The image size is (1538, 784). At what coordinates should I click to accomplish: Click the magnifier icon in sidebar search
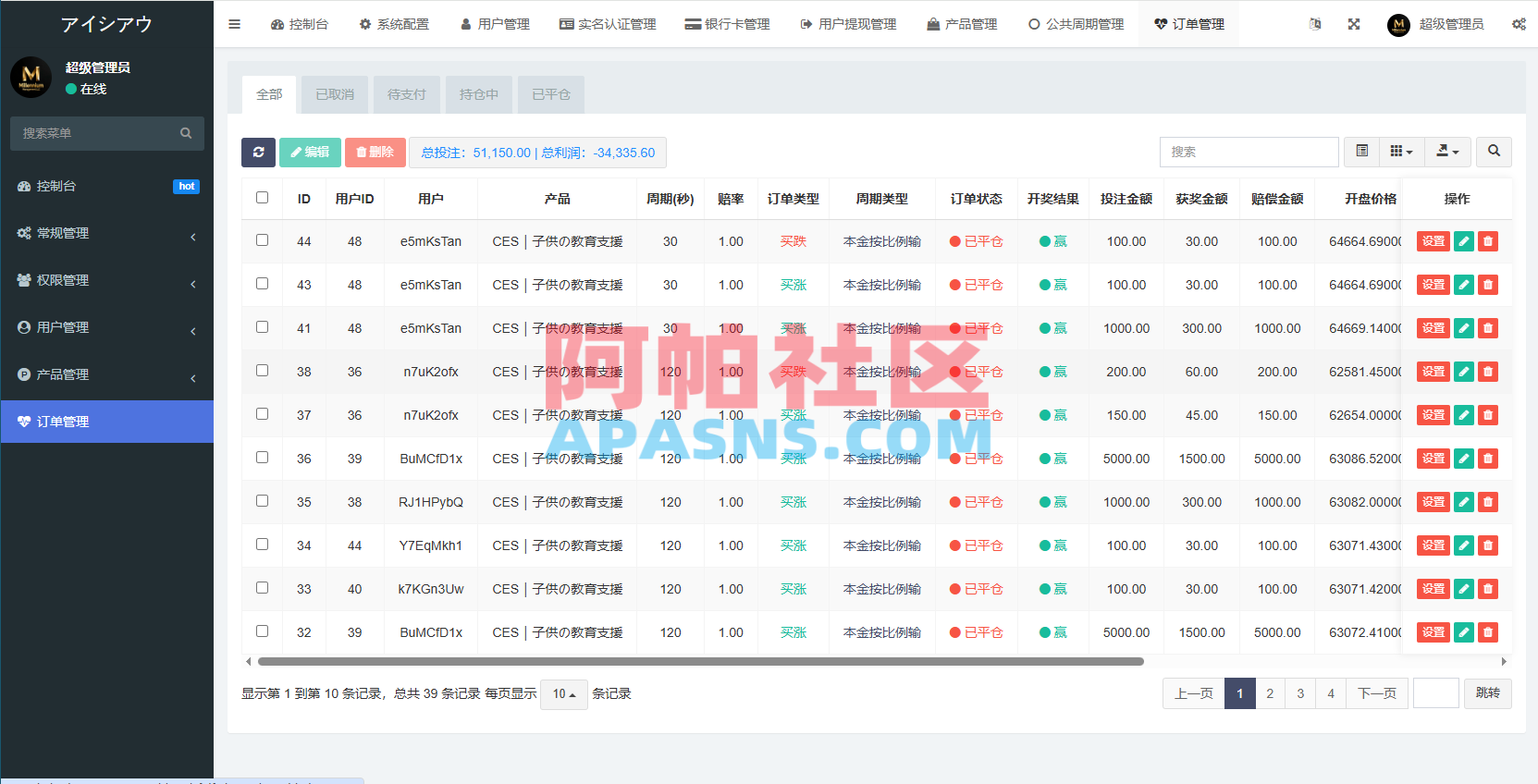click(186, 133)
